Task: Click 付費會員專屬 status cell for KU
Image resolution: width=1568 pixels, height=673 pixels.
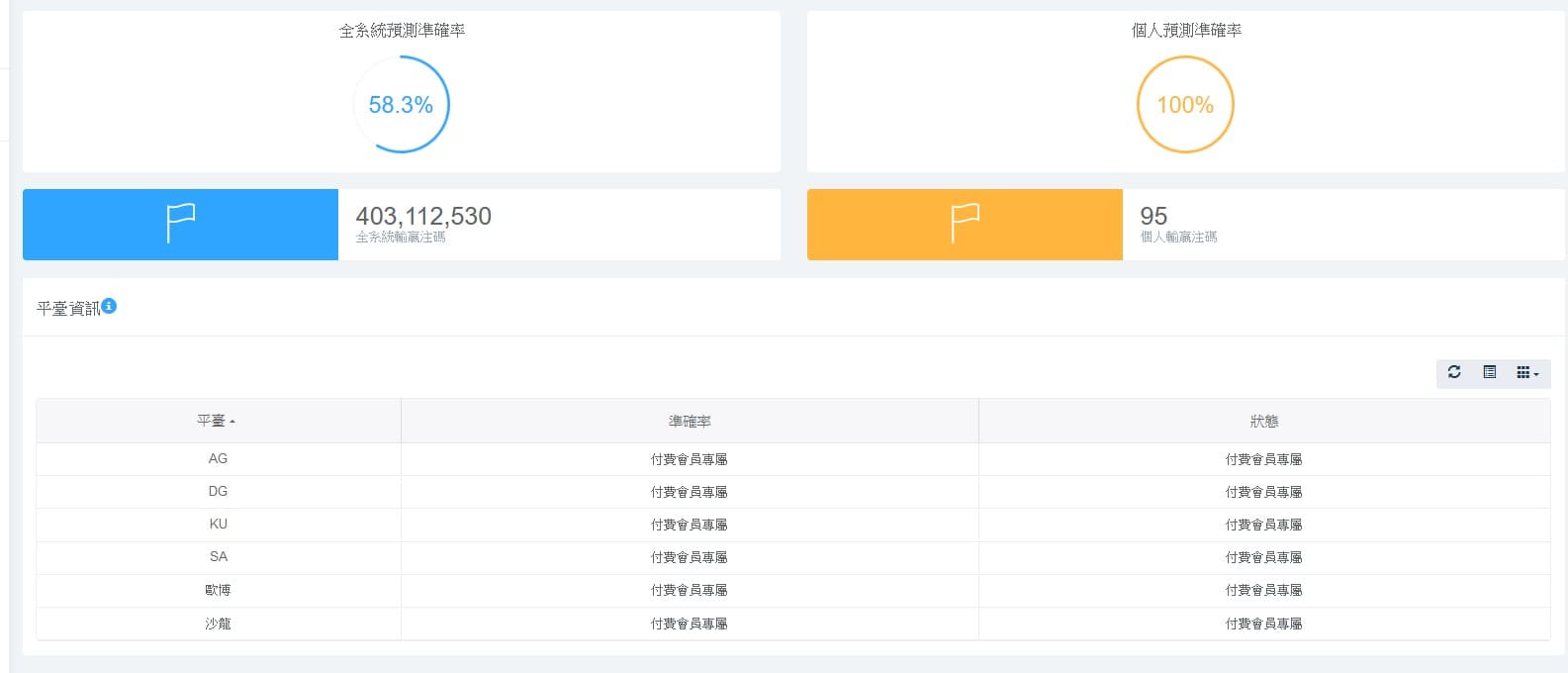Action: (1264, 525)
